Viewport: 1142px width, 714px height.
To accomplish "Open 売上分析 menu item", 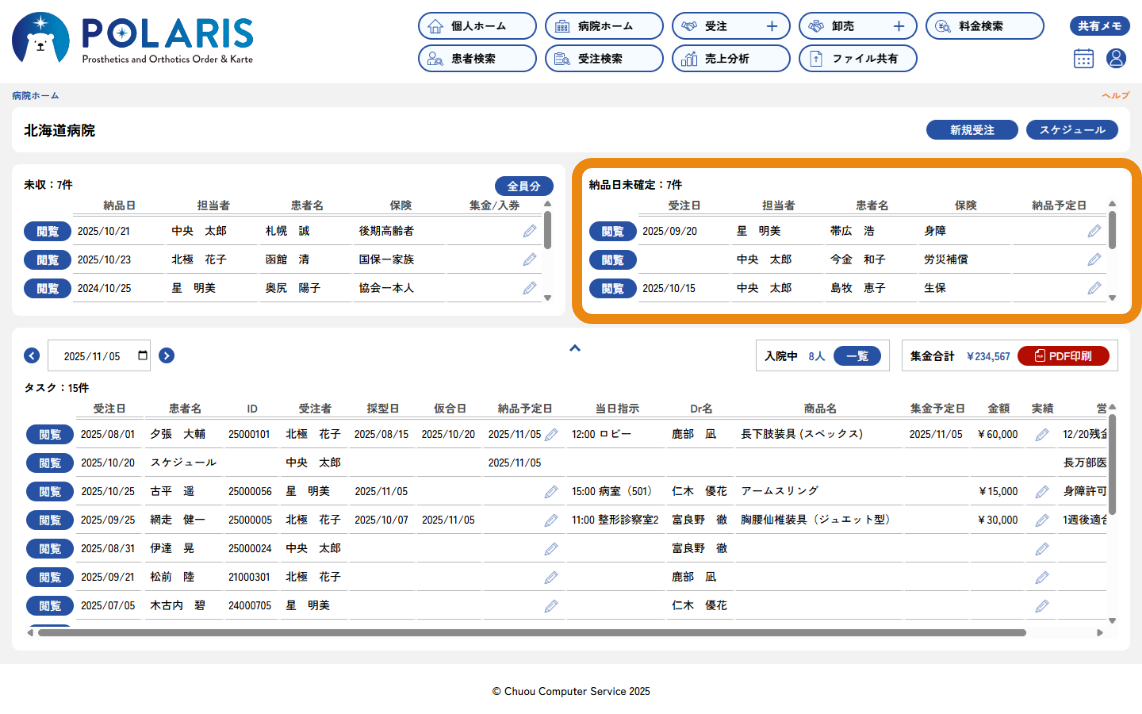I will pos(730,58).
